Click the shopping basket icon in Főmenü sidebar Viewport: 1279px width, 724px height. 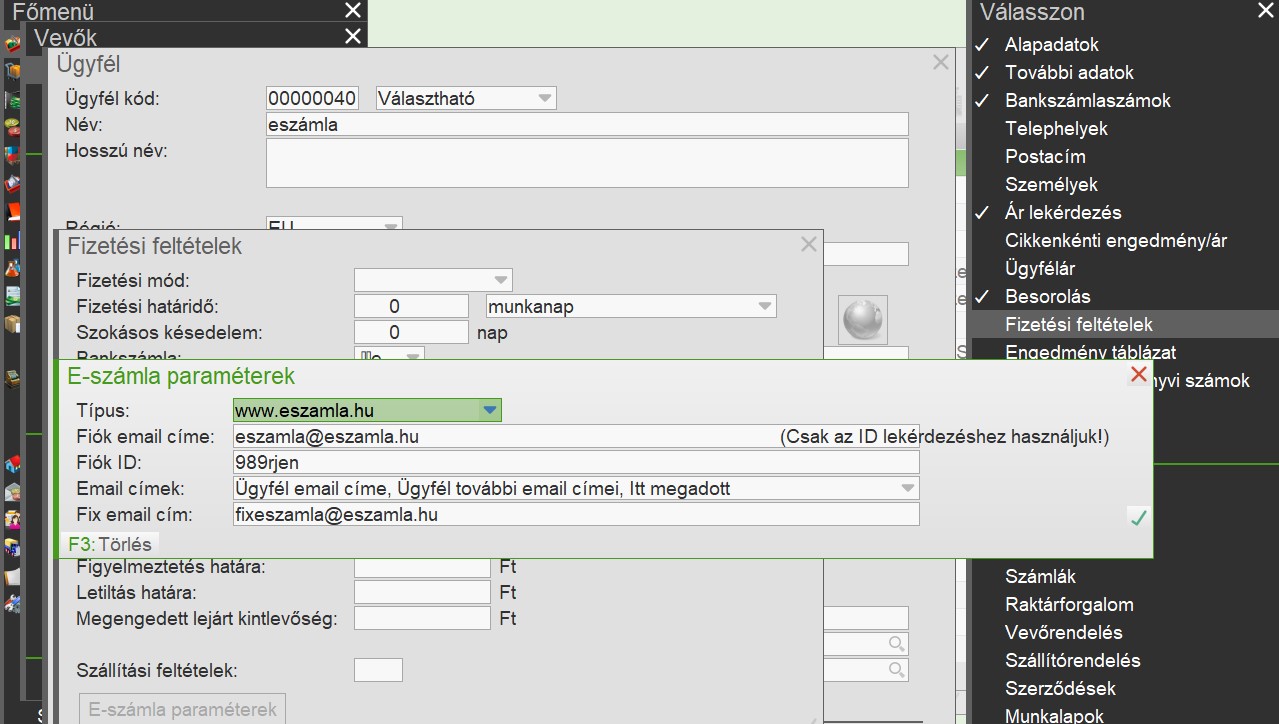[x=12, y=44]
